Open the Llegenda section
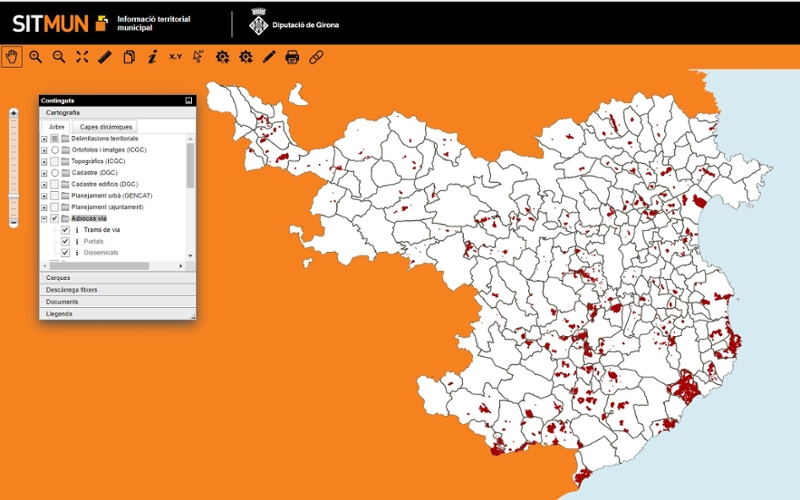This screenshot has height=500, width=800. 59,313
